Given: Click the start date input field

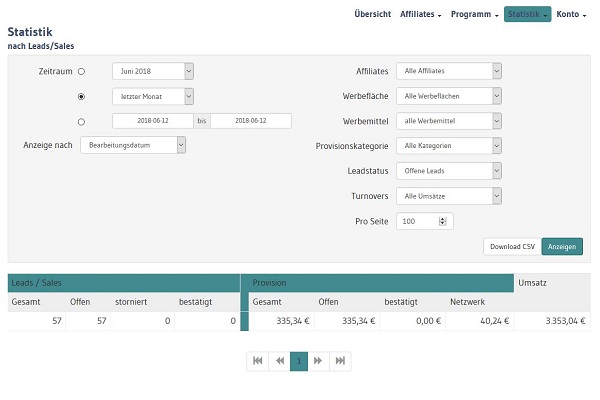Looking at the screenshot, I should (152, 121).
